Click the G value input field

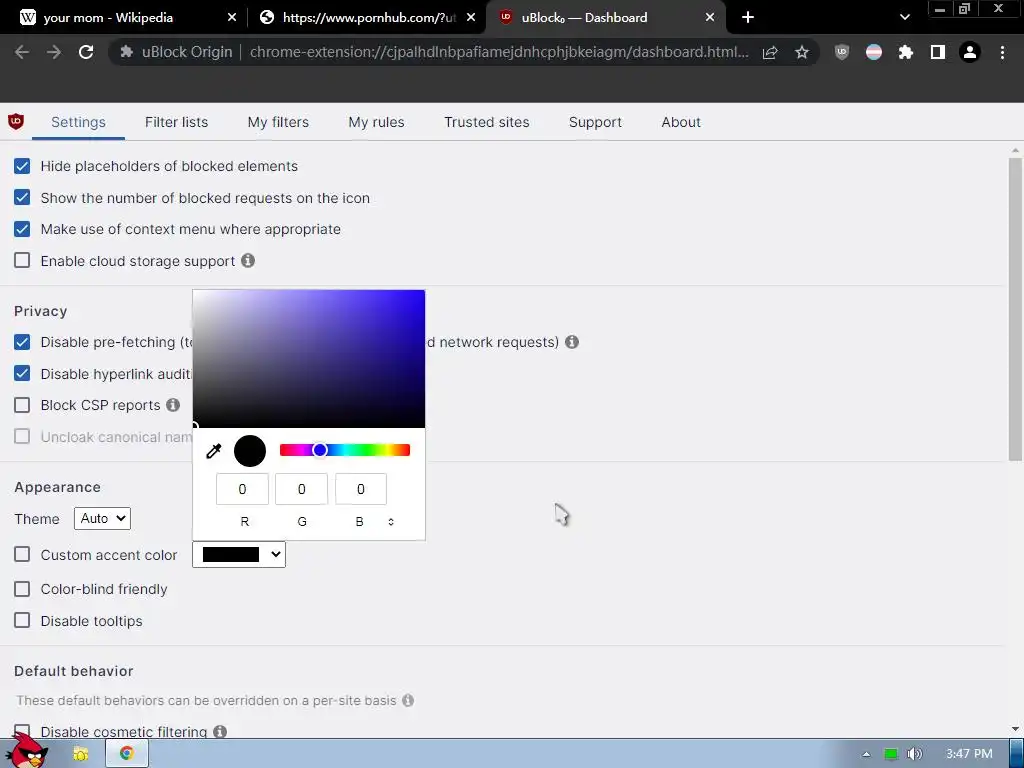[301, 489]
